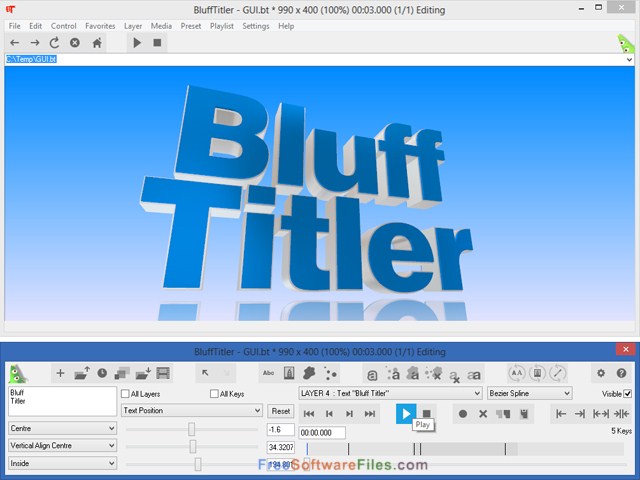
Task: Jump to last key button
Action: pos(370,414)
